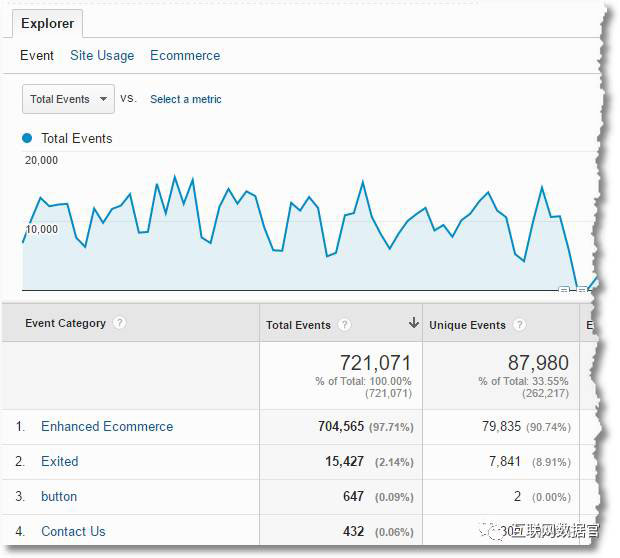Switch to the Explorer tab
The image size is (620, 558).
pos(47,23)
